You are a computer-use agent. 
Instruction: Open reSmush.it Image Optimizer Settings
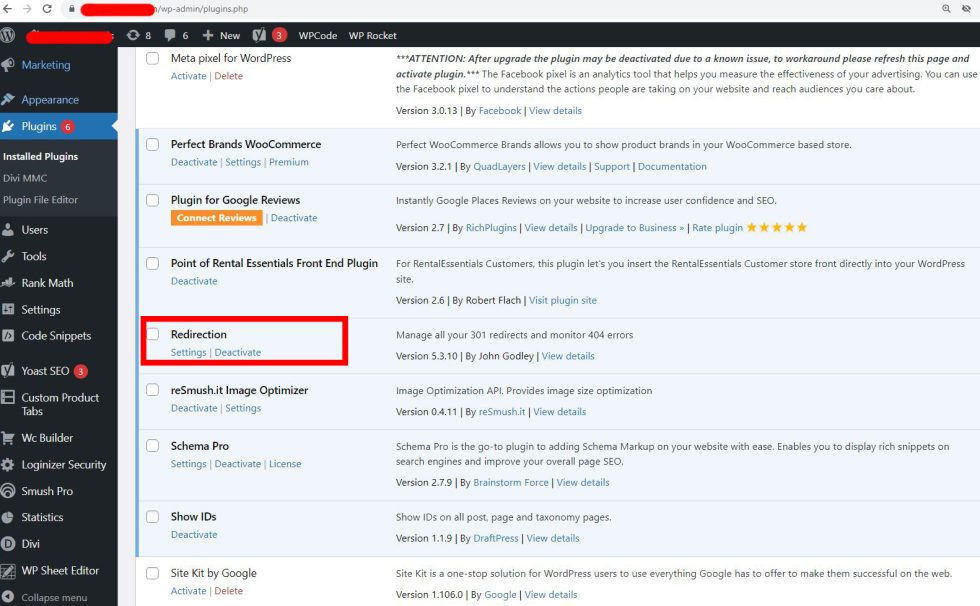tap(243, 409)
